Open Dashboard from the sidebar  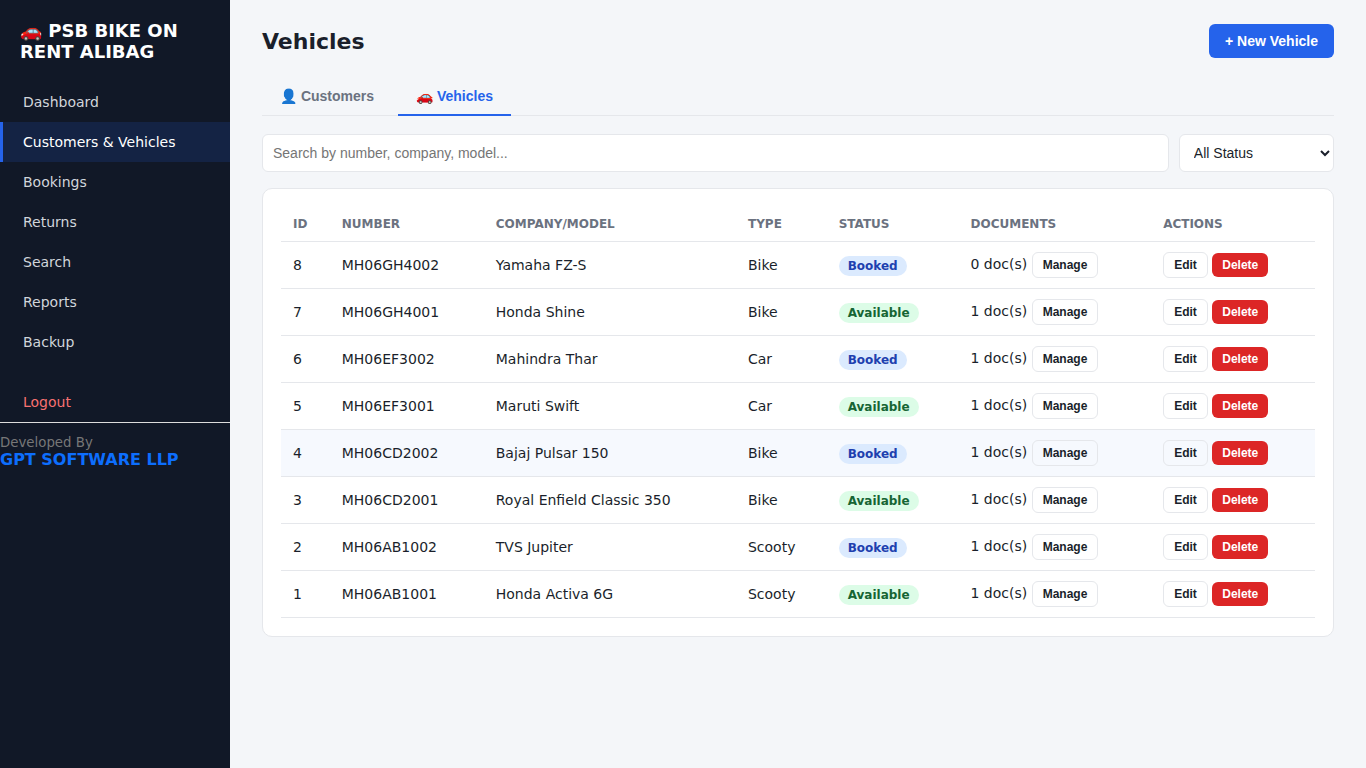click(115, 102)
